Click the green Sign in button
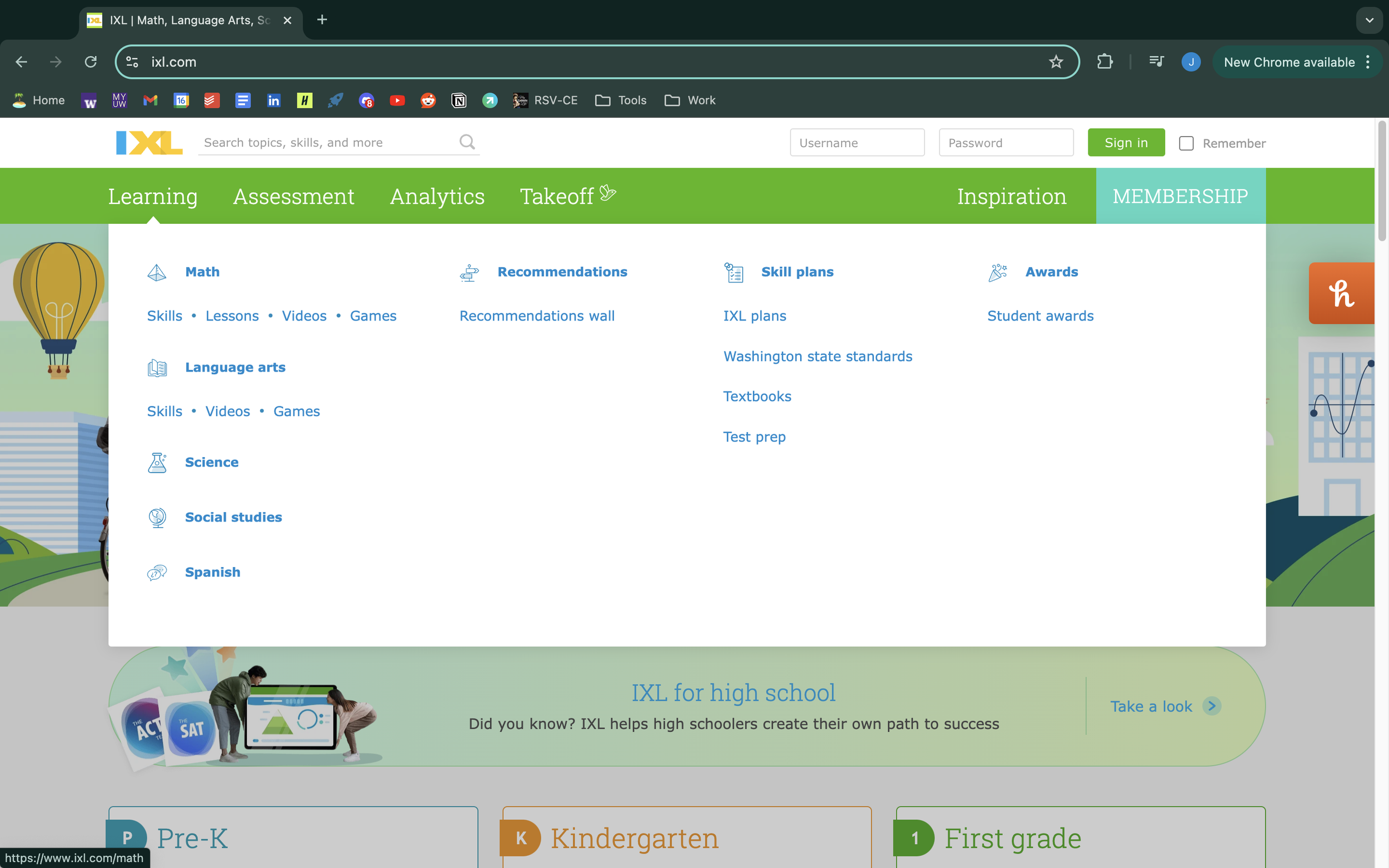Viewport: 1389px width, 868px height. point(1126,142)
